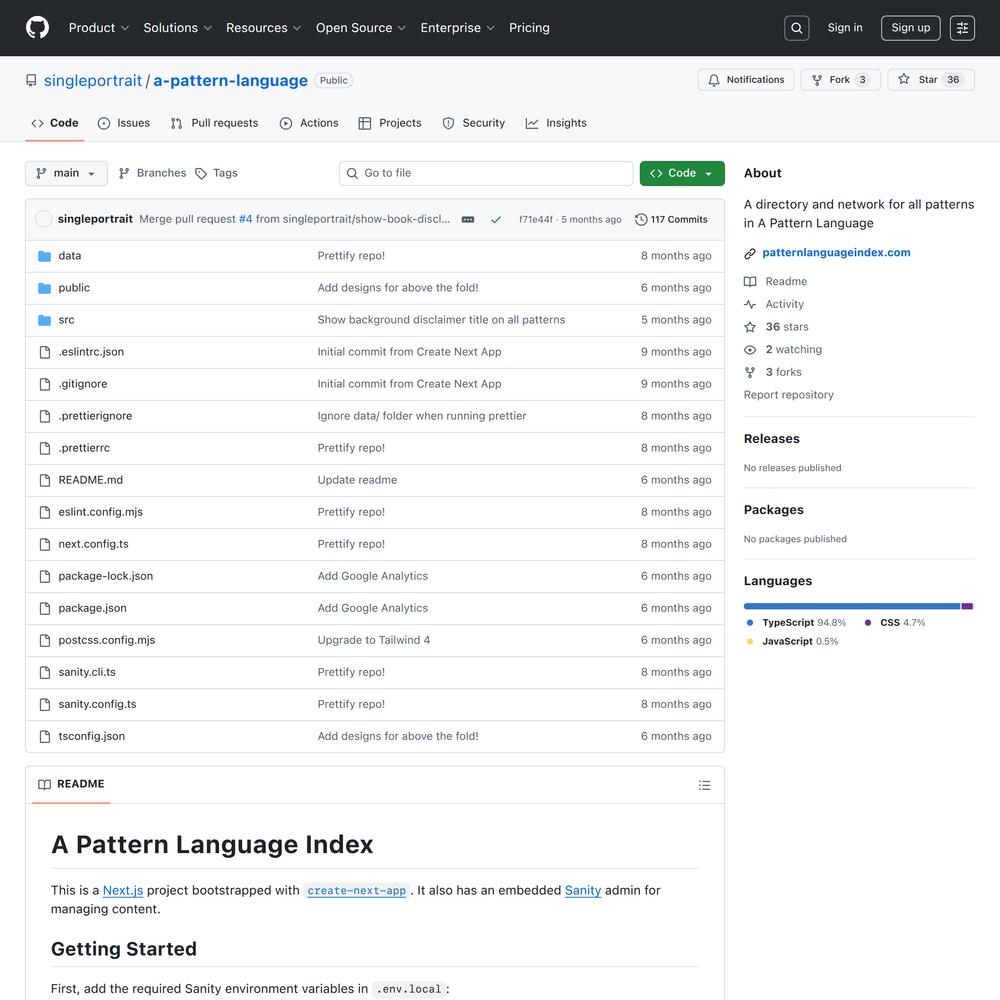This screenshot has width=1000, height=1000.
Task: Open the Pull requests tab
Action: tap(214, 123)
